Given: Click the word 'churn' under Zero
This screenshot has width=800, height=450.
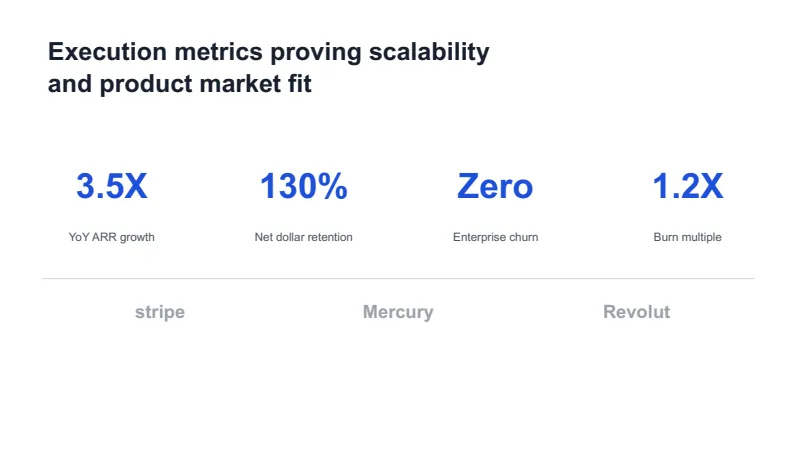Looking at the screenshot, I should pos(523,237).
